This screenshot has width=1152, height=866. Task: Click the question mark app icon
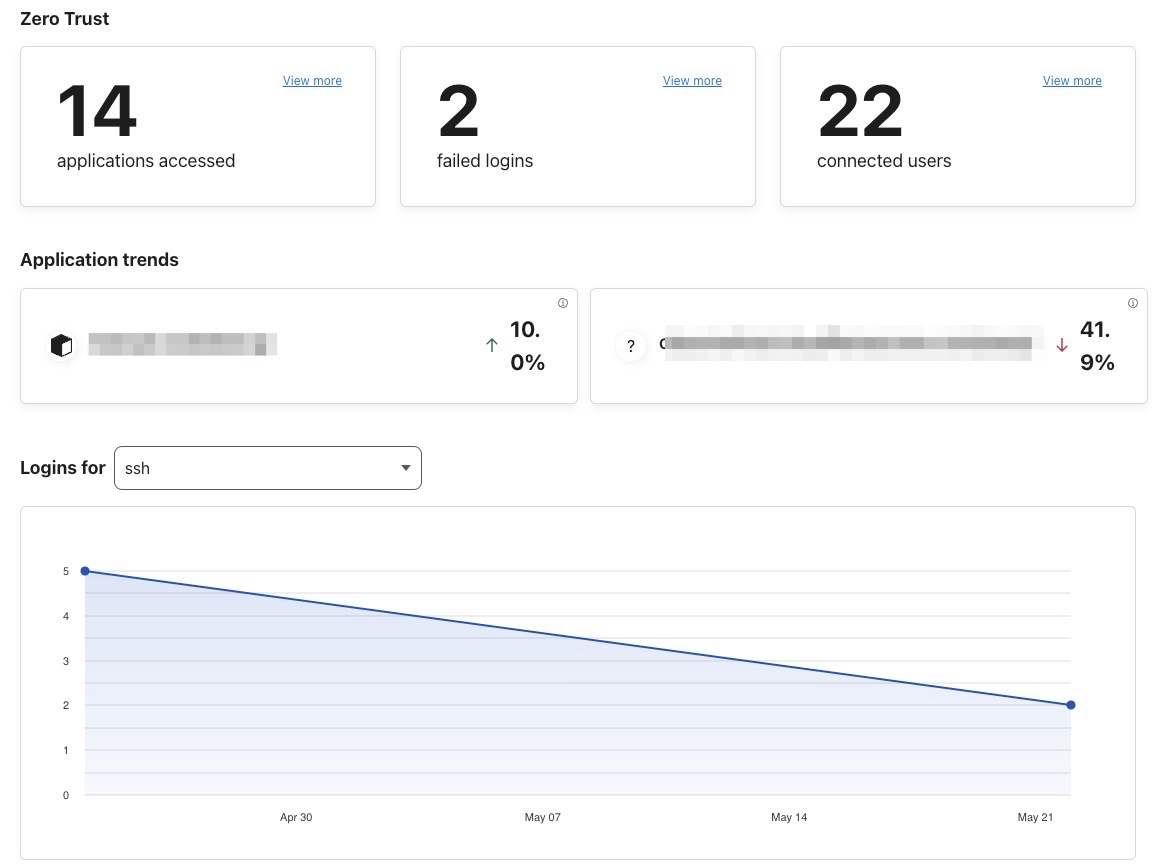[631, 346]
